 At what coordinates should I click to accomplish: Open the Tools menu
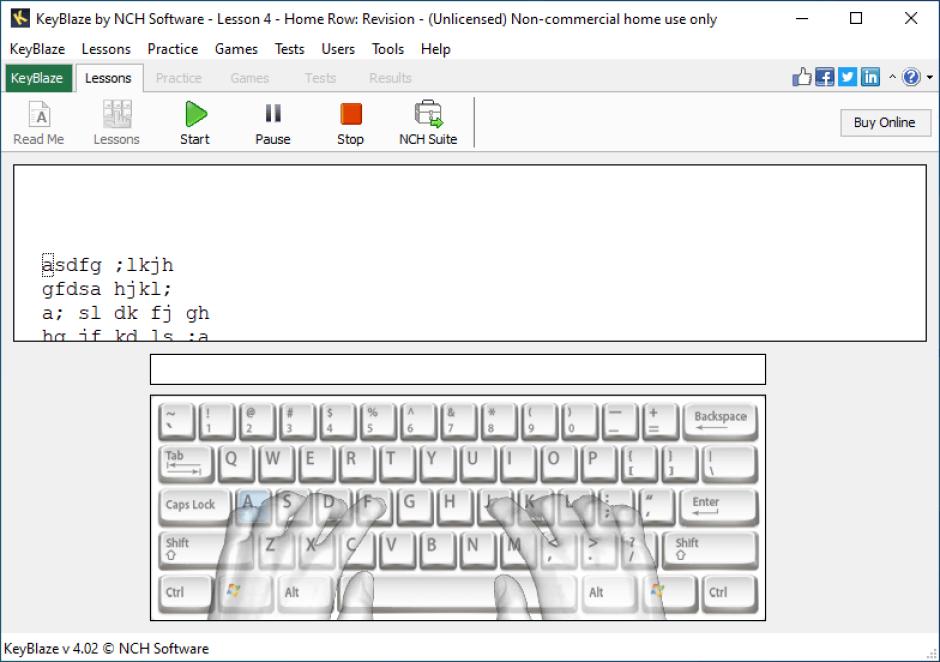388,49
